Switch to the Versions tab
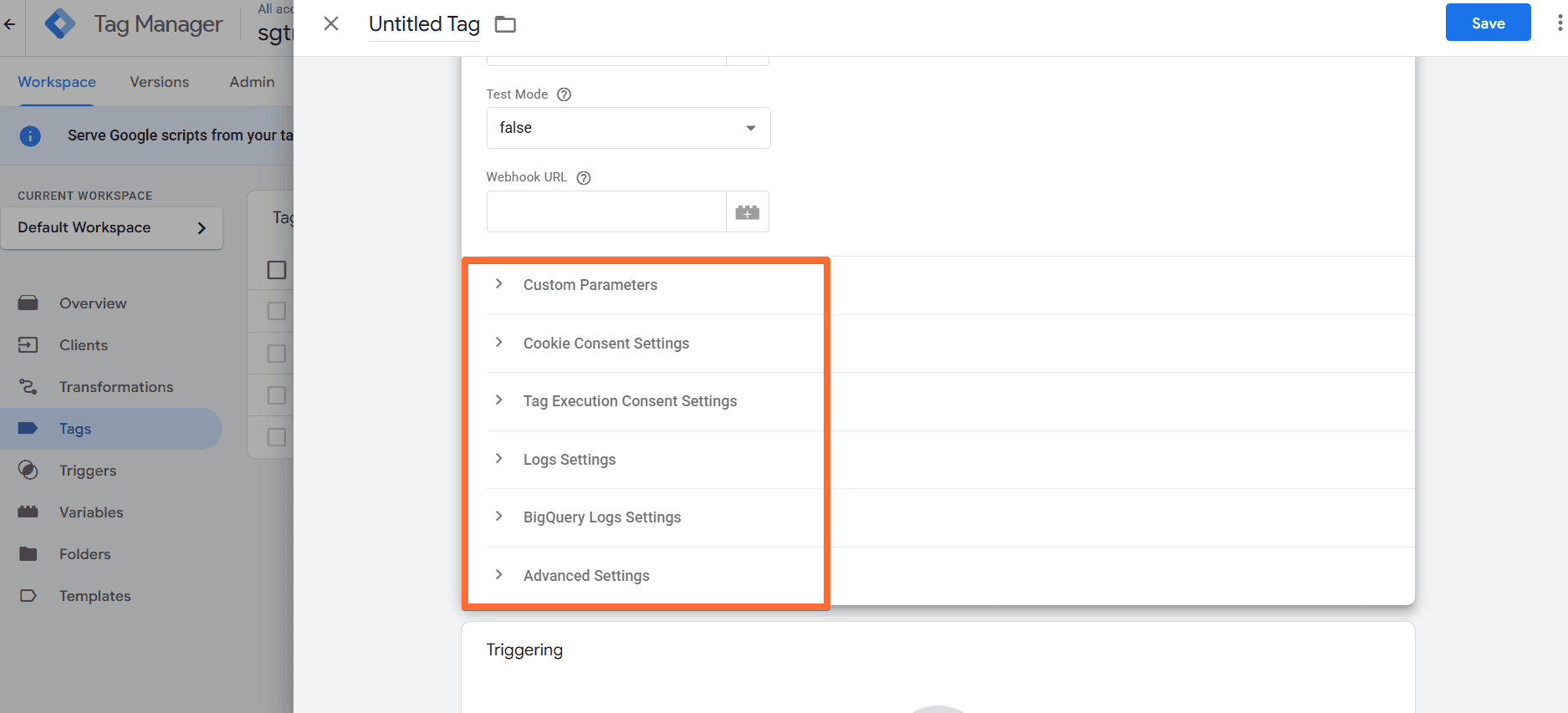The width and height of the screenshot is (1568, 713). 159,82
